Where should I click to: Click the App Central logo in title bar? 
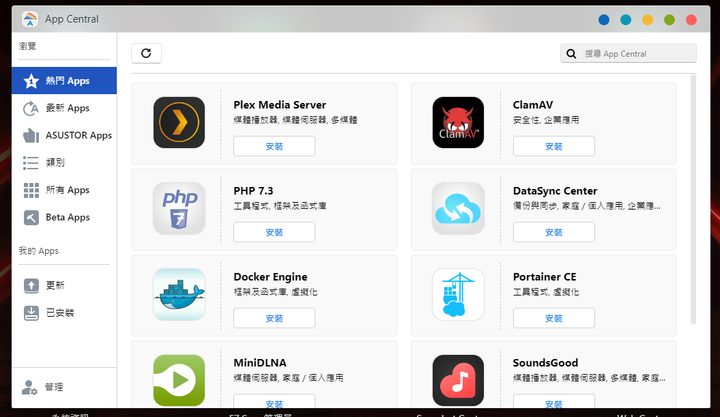30,19
